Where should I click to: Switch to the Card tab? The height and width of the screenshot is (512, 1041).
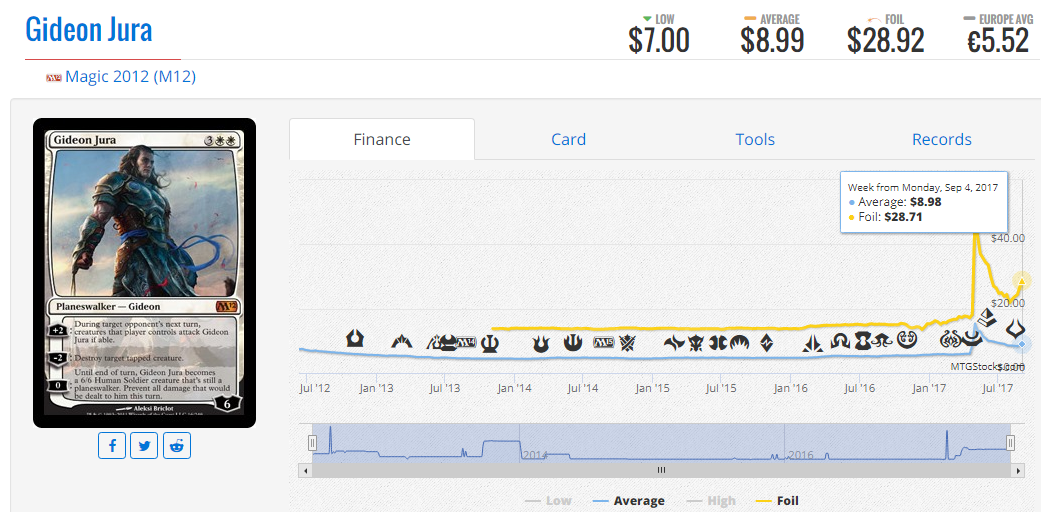coord(568,139)
